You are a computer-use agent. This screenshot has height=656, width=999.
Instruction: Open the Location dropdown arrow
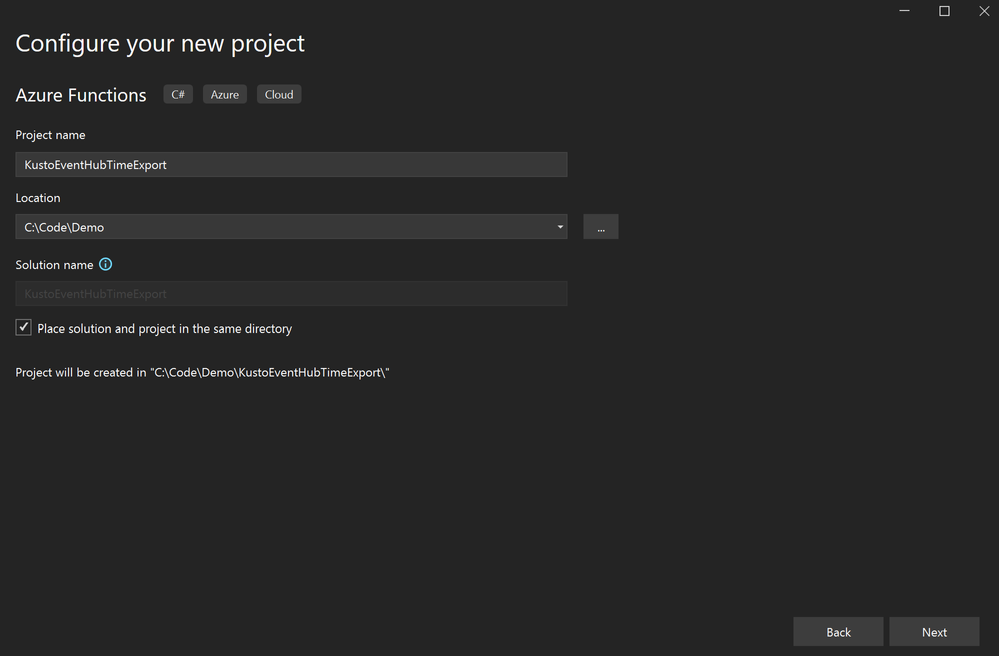click(x=560, y=227)
